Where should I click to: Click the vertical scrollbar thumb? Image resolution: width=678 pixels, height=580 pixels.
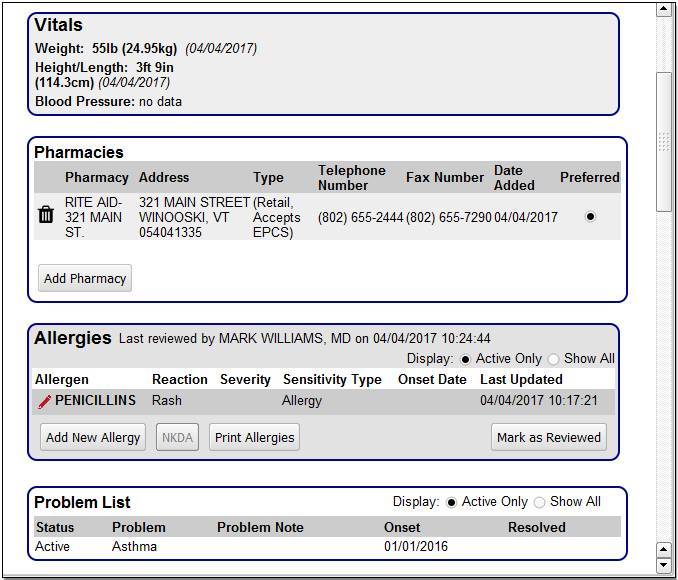(x=663, y=142)
